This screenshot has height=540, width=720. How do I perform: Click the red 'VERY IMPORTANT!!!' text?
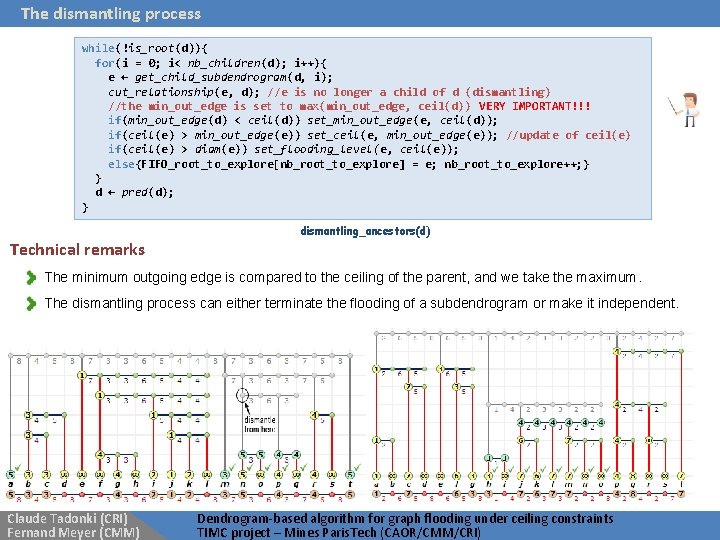click(x=534, y=106)
